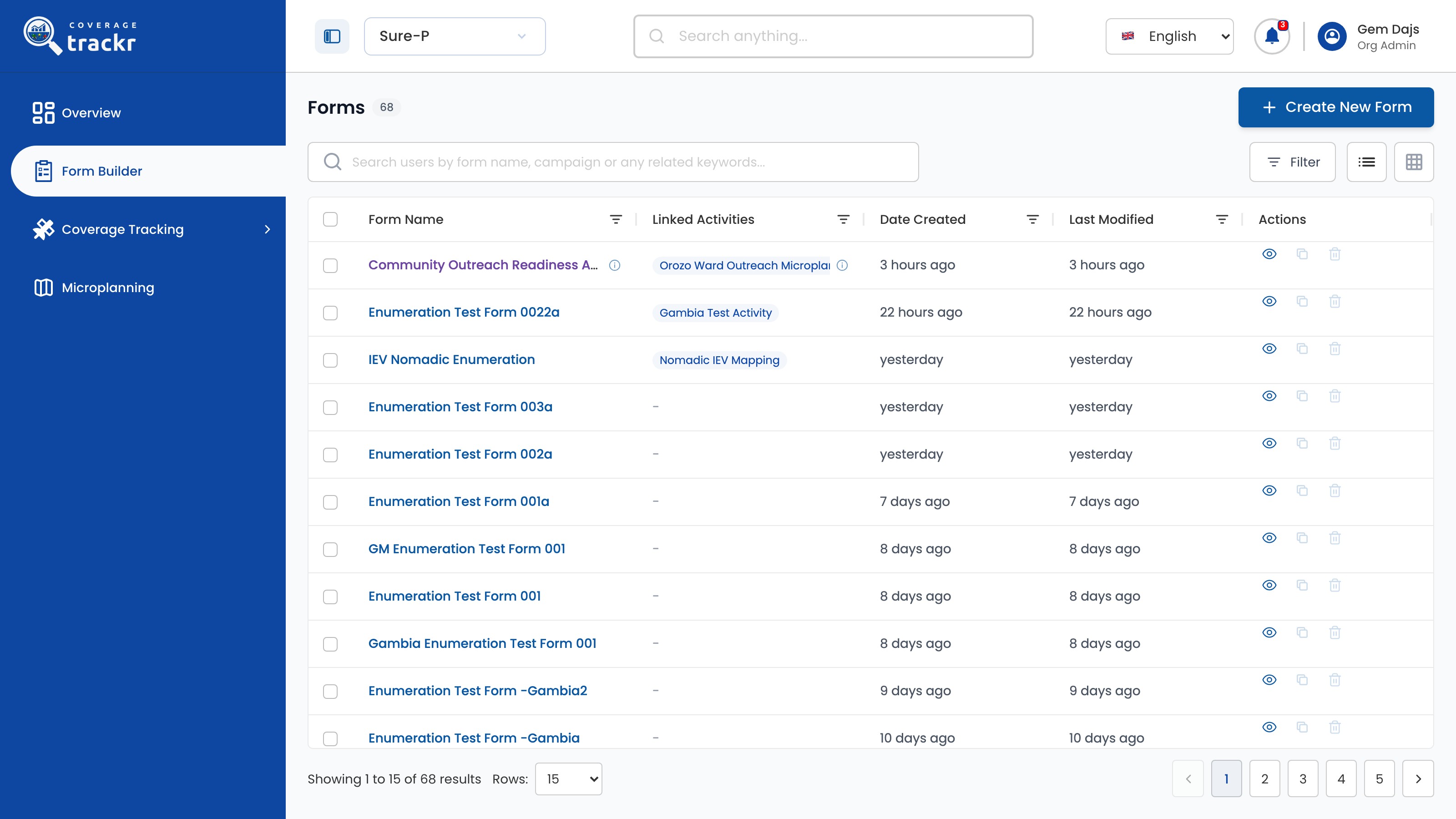Duplicate Enumeration Test Form -Gambia2

1302,680
